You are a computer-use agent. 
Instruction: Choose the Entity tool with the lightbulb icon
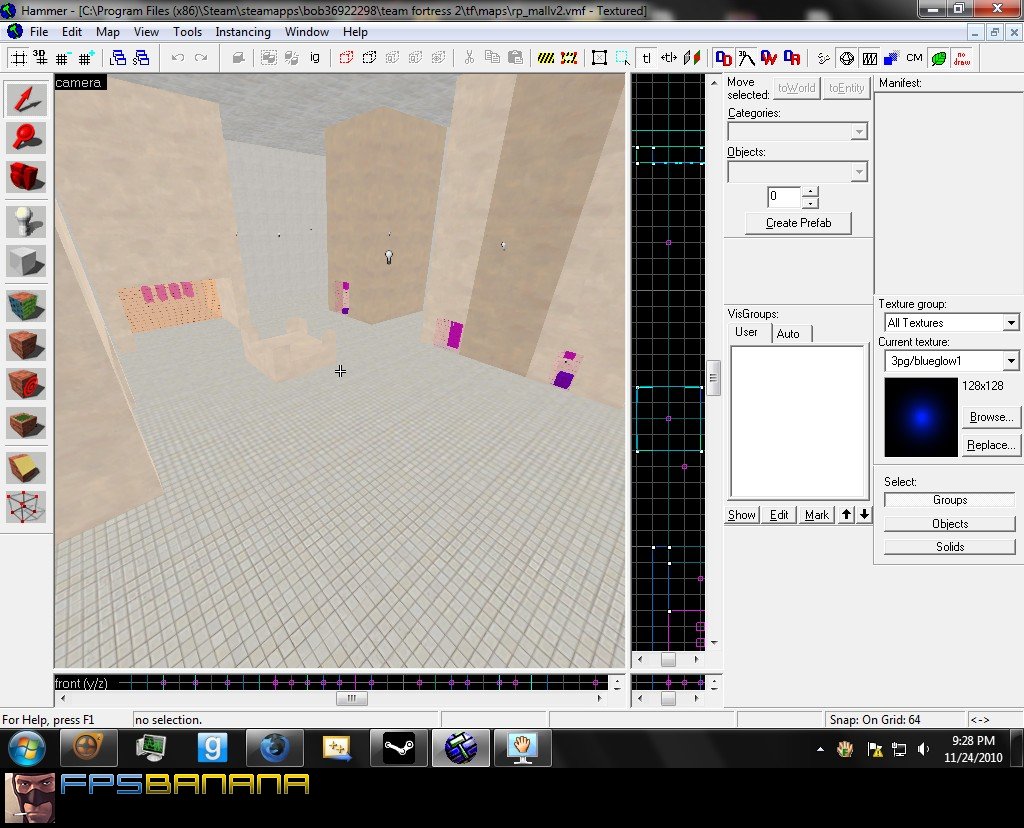tap(27, 220)
